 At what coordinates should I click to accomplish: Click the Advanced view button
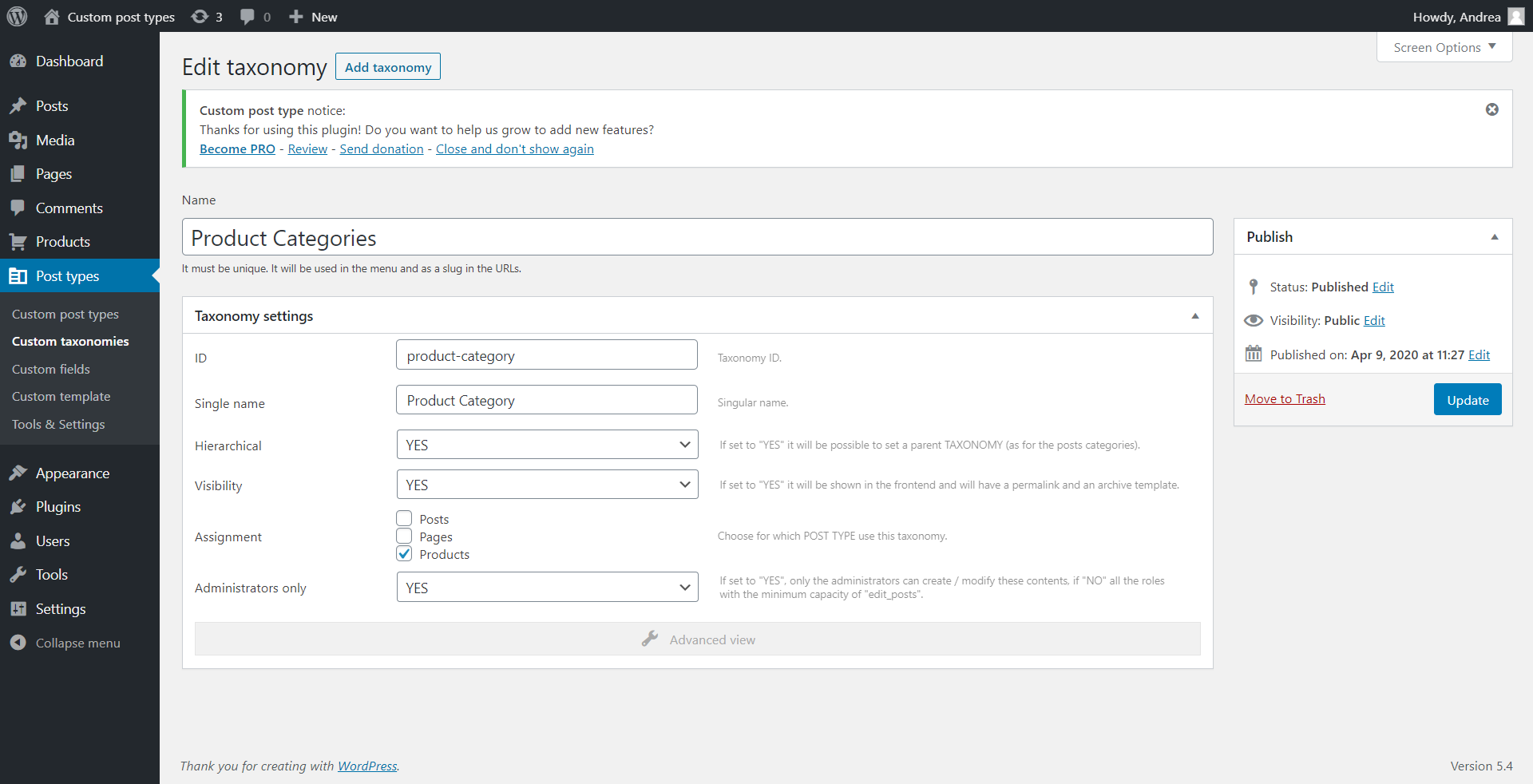(698, 639)
